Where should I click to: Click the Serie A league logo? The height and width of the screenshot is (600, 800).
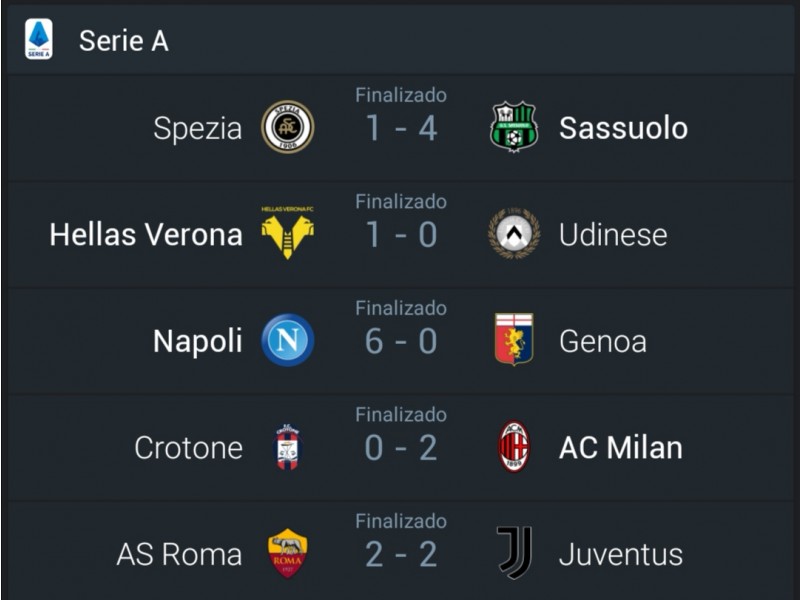pyautogui.click(x=39, y=39)
